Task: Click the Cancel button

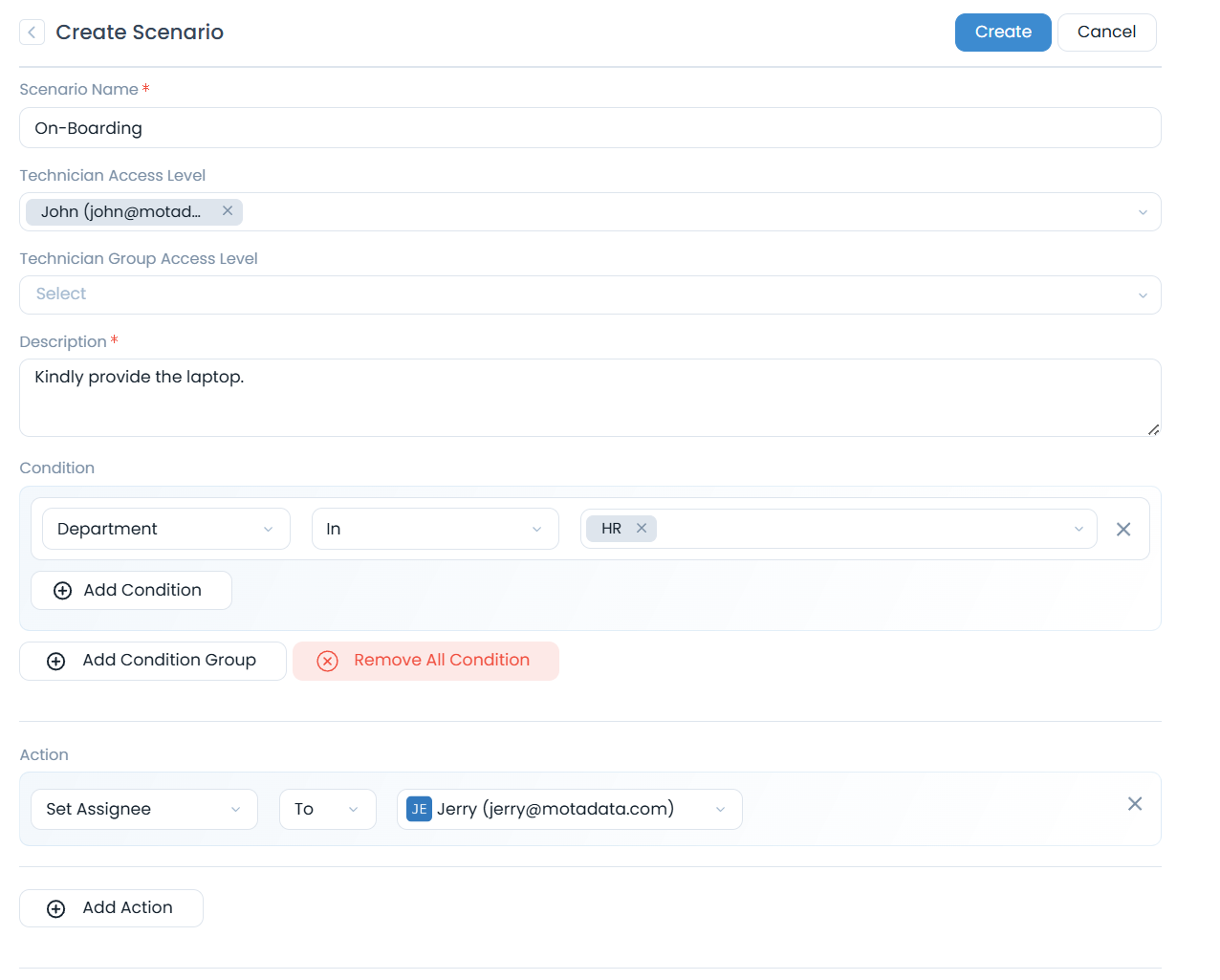Action: point(1106,32)
